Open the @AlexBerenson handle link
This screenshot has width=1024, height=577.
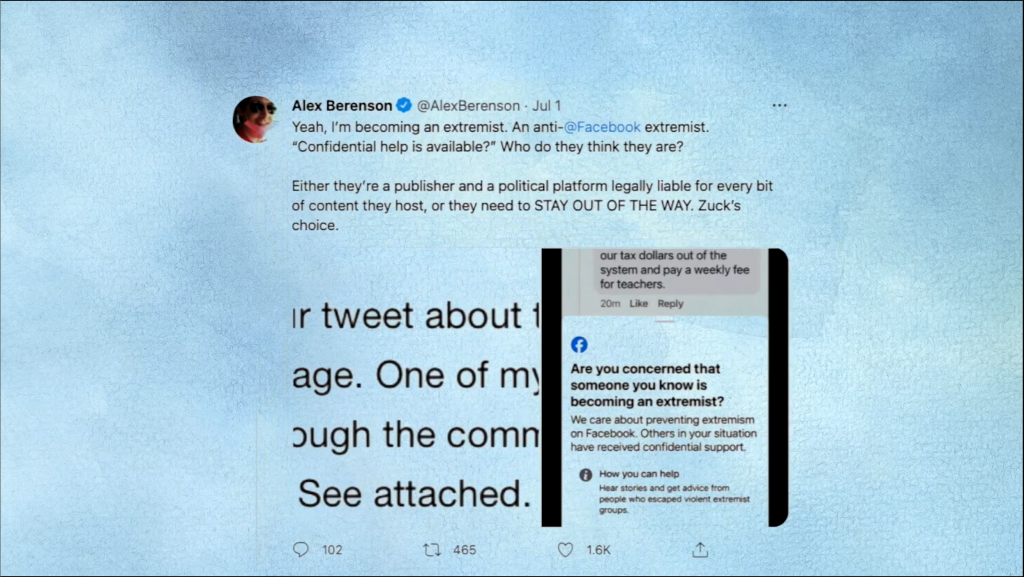click(468, 106)
